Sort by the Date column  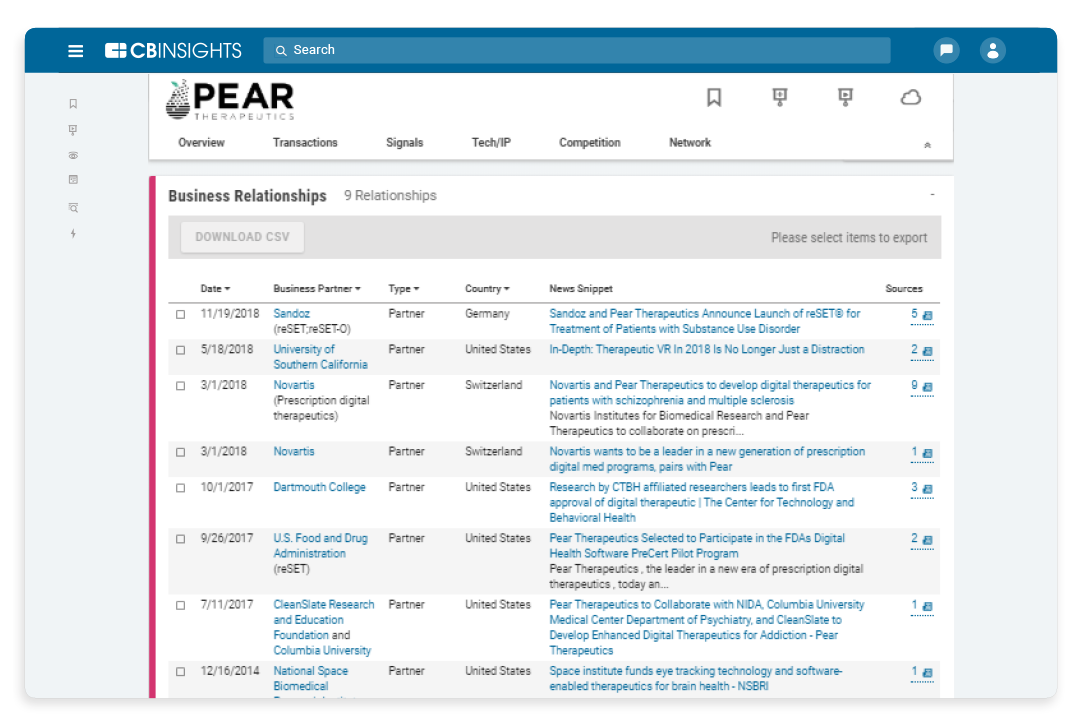coord(215,288)
